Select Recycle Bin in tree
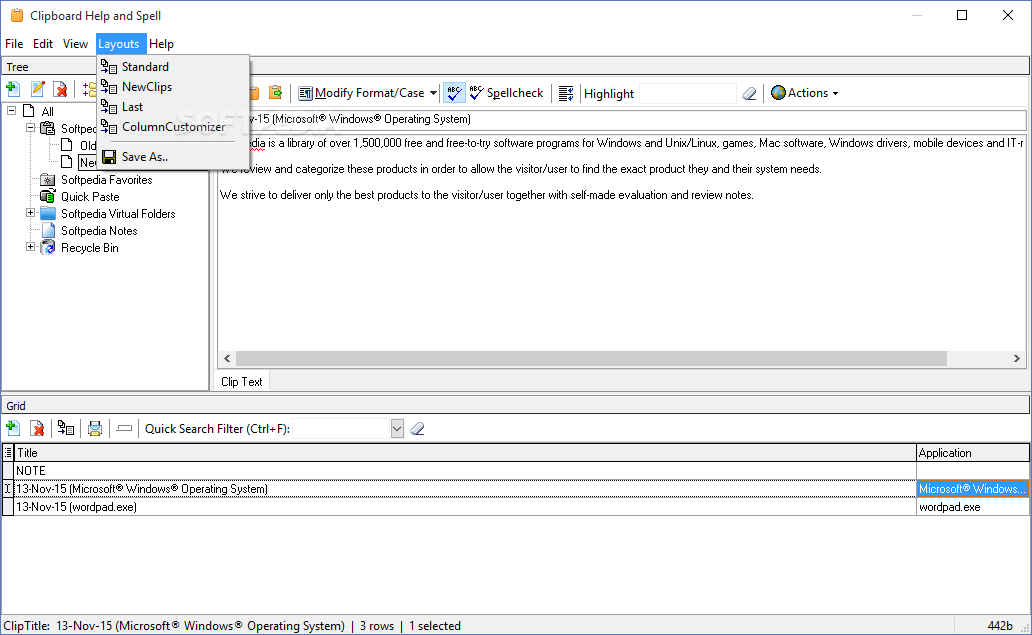The width and height of the screenshot is (1032, 635). tap(90, 248)
